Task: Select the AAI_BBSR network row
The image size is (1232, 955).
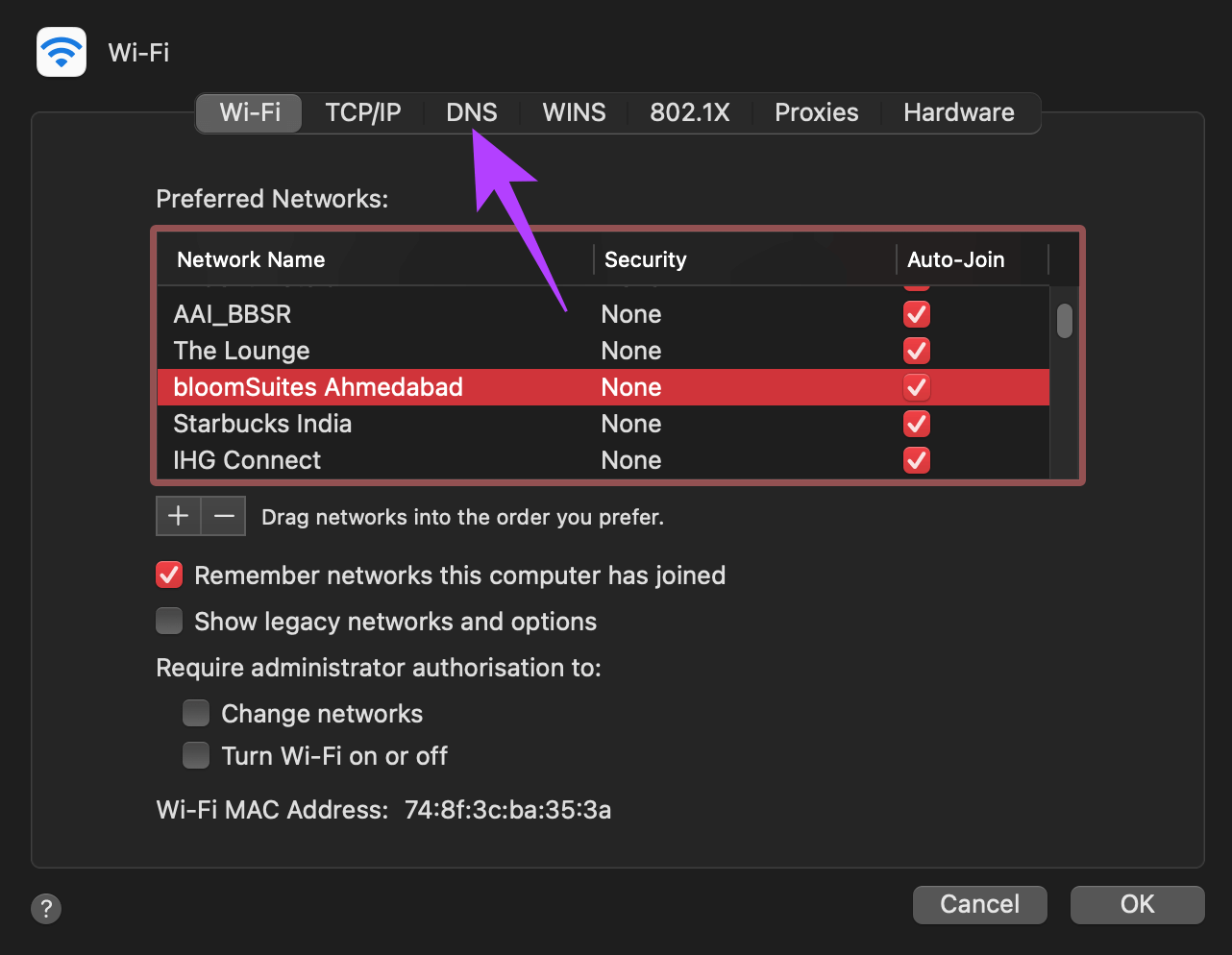Action: (x=604, y=314)
